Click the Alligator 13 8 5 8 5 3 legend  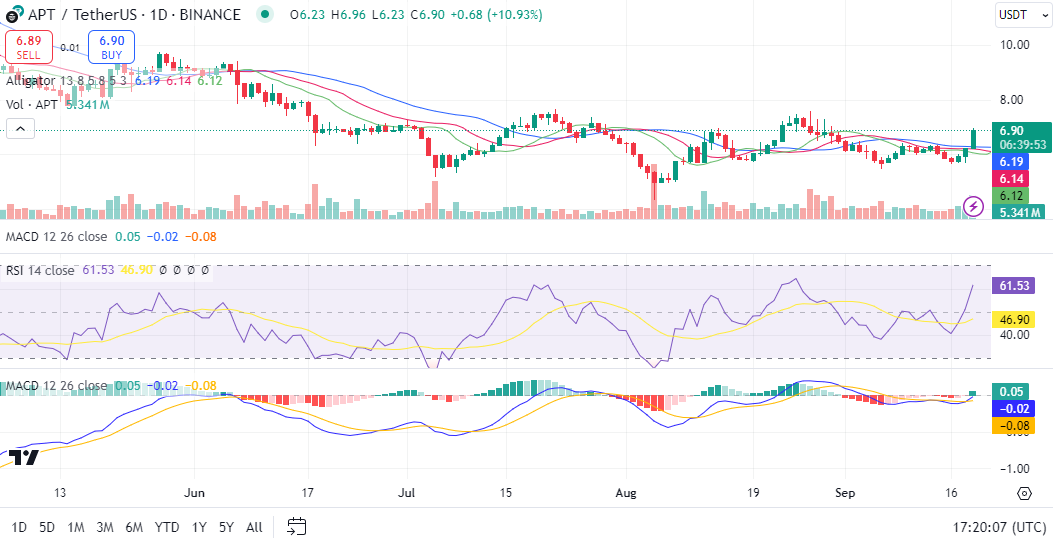click(x=68, y=81)
